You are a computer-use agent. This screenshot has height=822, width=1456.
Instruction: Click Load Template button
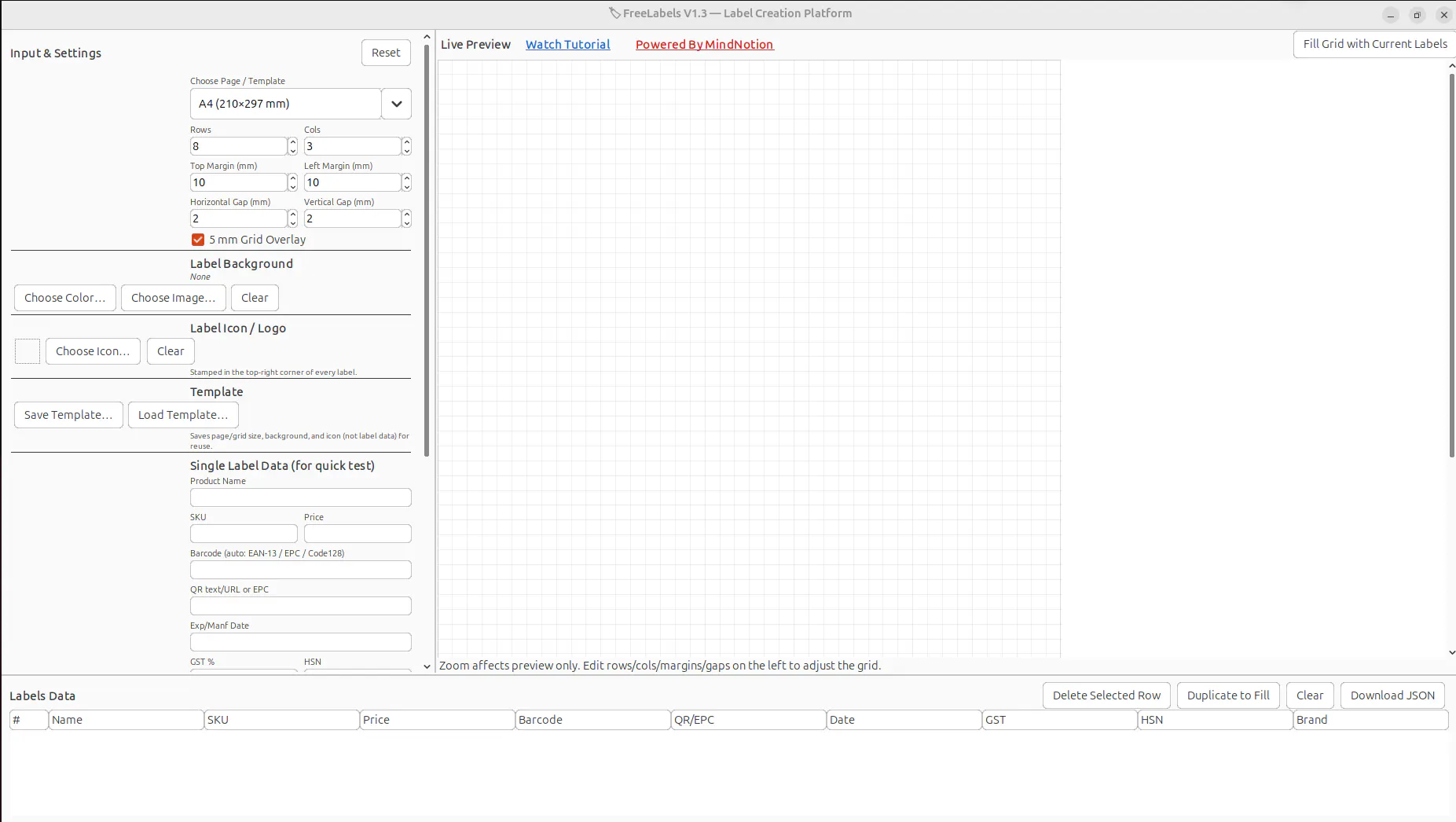pos(183,415)
